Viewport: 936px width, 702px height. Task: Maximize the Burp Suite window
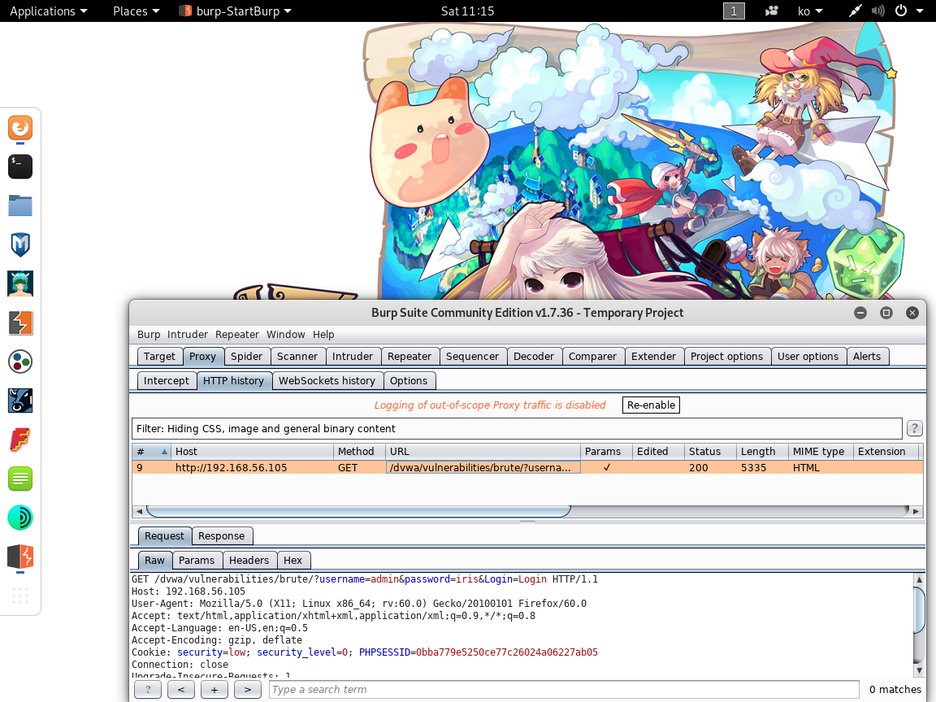point(886,313)
